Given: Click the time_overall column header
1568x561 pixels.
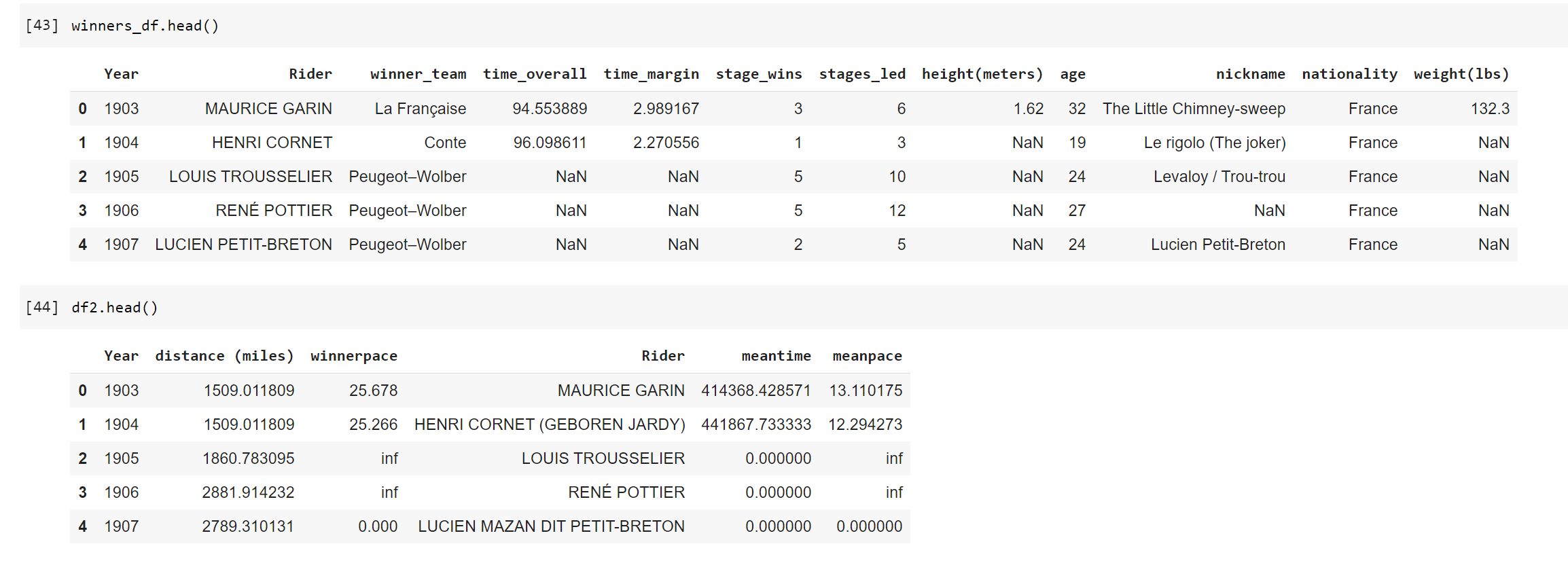Looking at the screenshot, I should click(x=535, y=74).
